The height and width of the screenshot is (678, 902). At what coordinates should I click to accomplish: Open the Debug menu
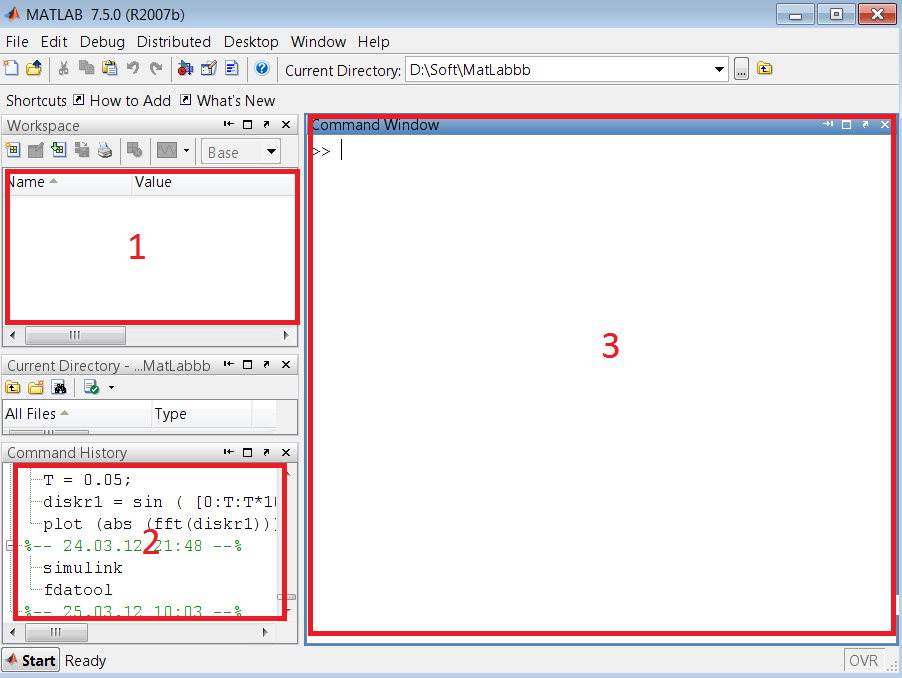[x=102, y=42]
